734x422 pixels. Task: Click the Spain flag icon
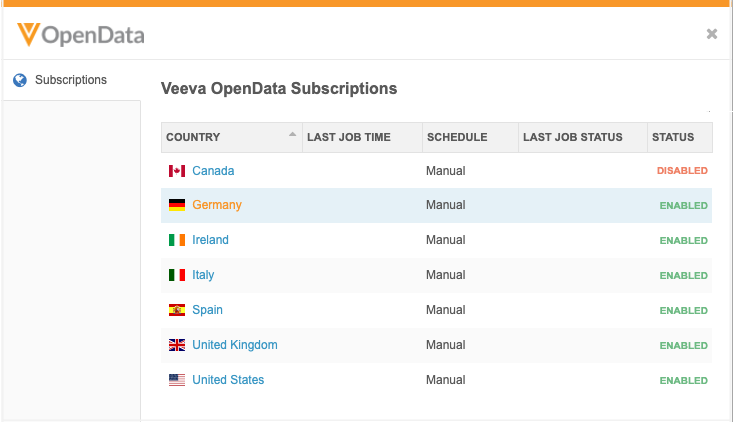(177, 310)
